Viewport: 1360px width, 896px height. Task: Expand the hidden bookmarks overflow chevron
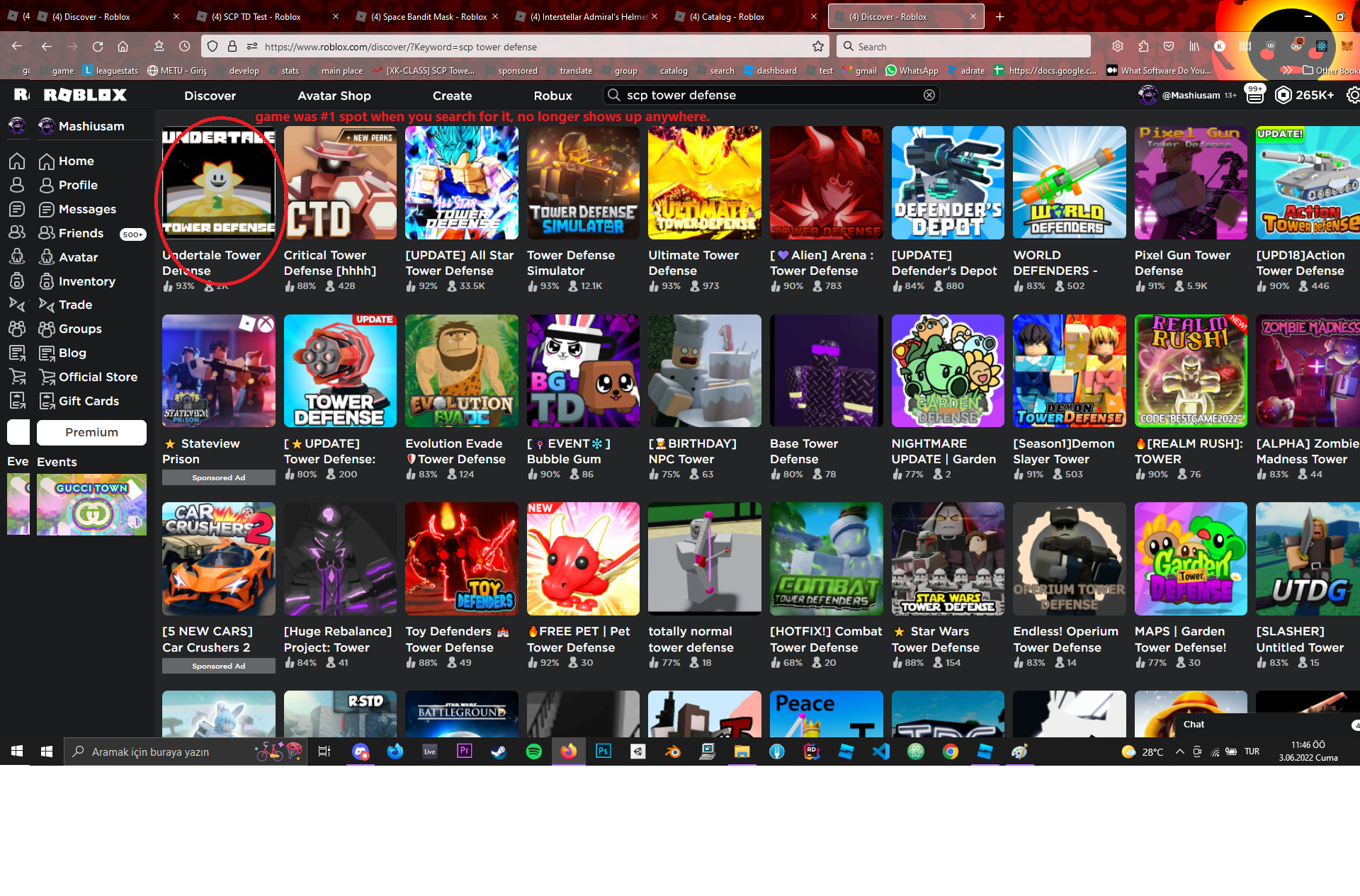click(1287, 70)
